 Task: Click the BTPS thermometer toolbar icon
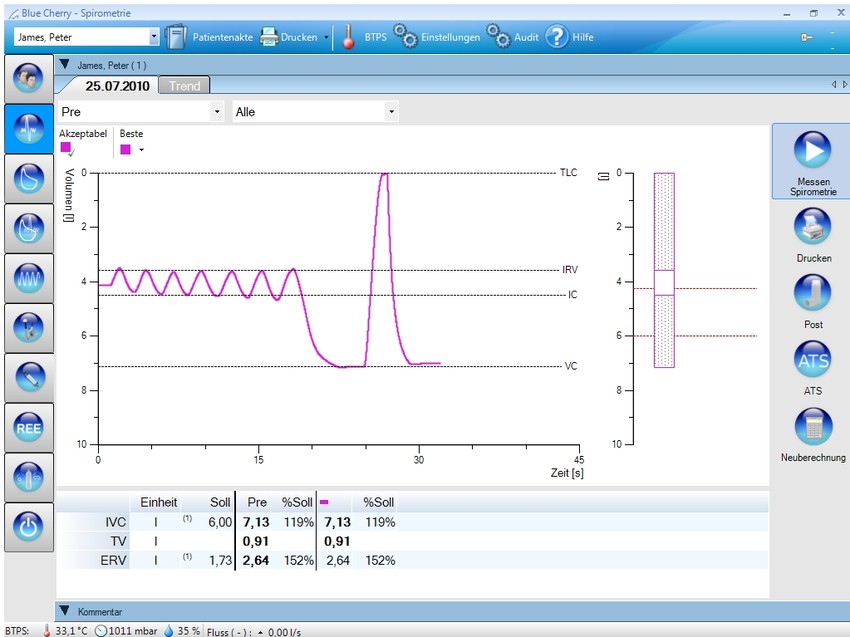348,37
